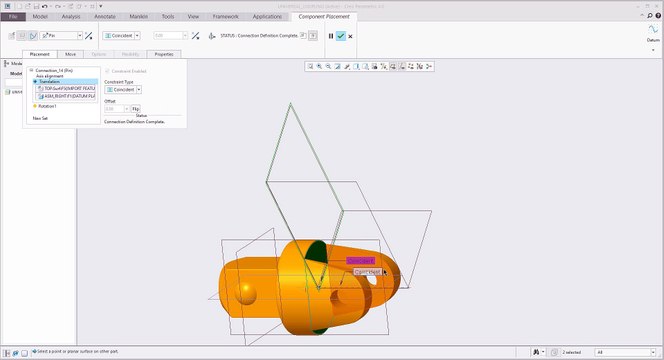Click flip connection icon next to Pin dropdown
The image size is (664, 360).
pyautogui.click(x=89, y=36)
